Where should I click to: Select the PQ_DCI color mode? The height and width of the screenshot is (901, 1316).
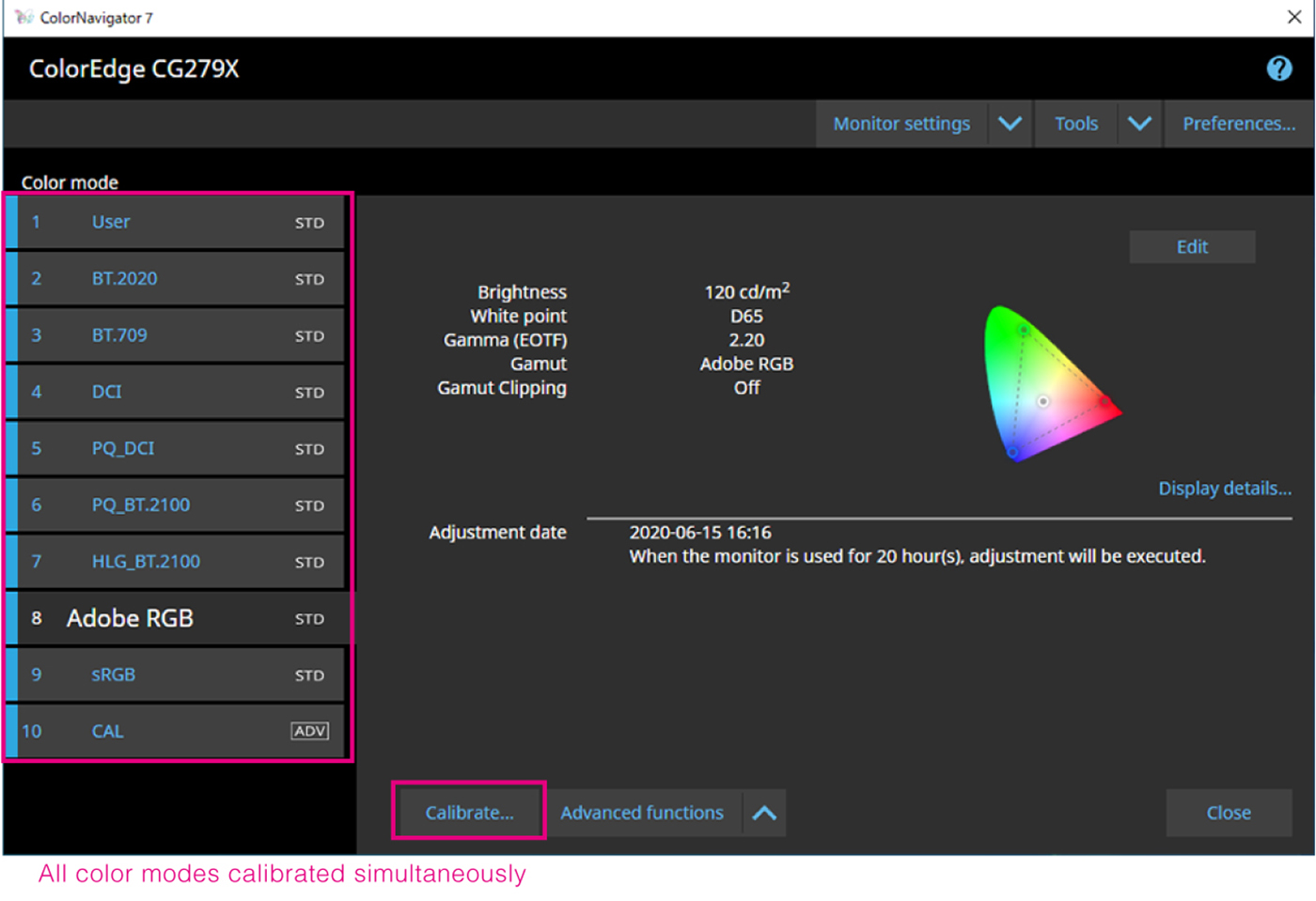point(175,448)
